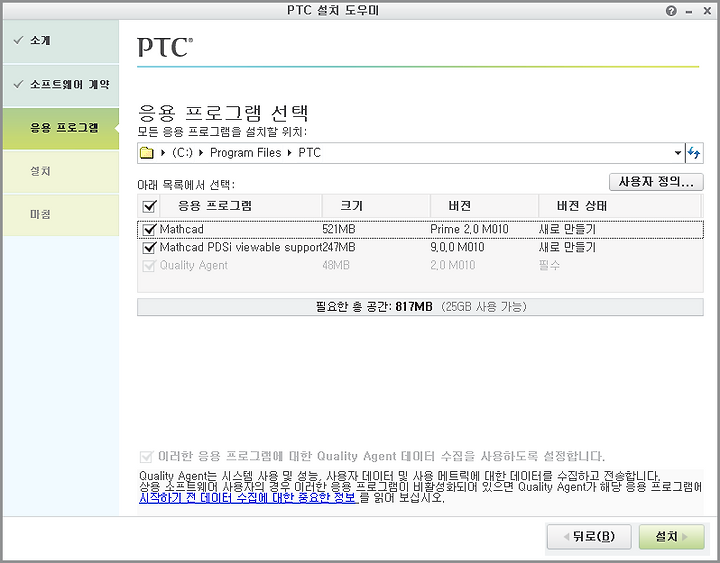
Task: Select Mathcad PDSi viewable support row name
Action: (241, 248)
